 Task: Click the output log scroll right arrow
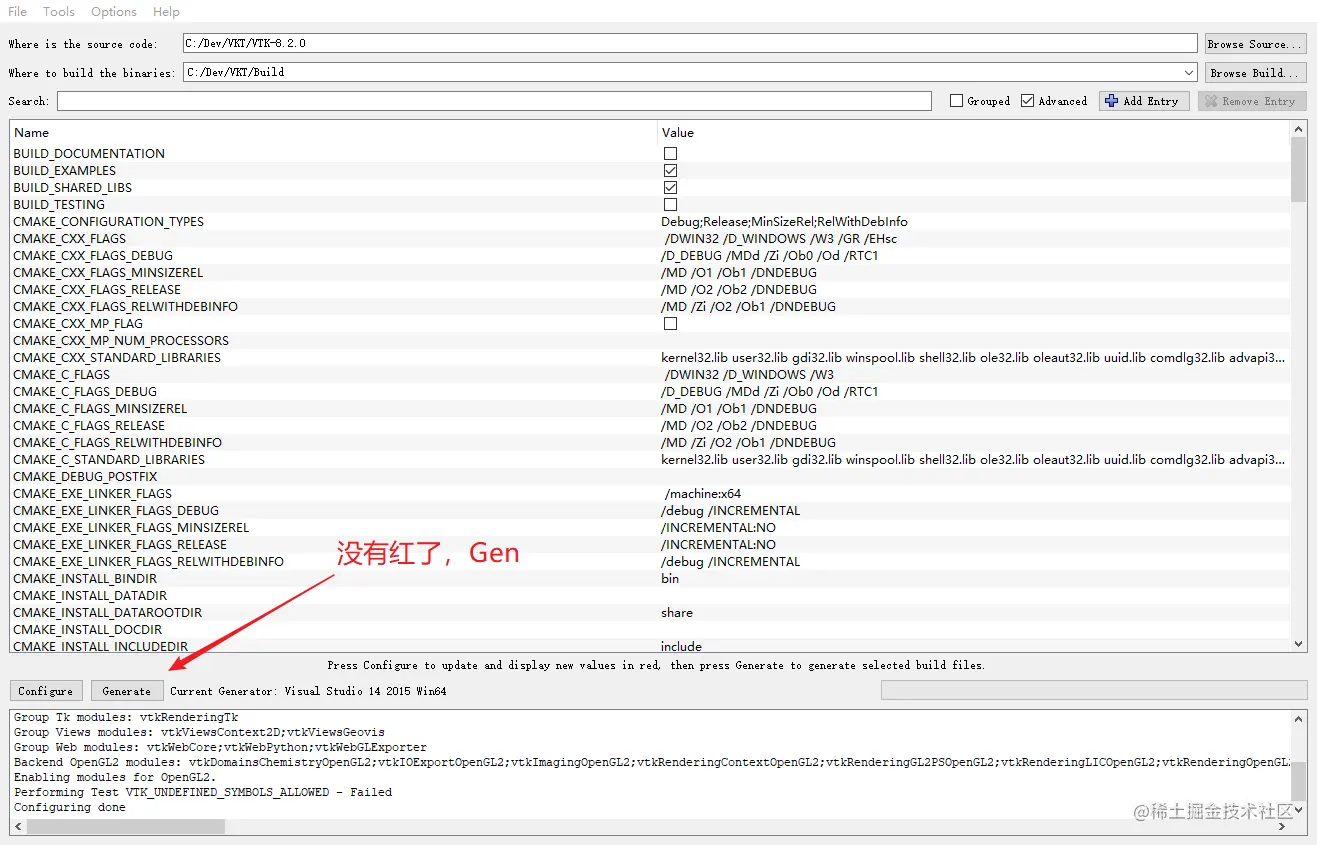click(1284, 827)
